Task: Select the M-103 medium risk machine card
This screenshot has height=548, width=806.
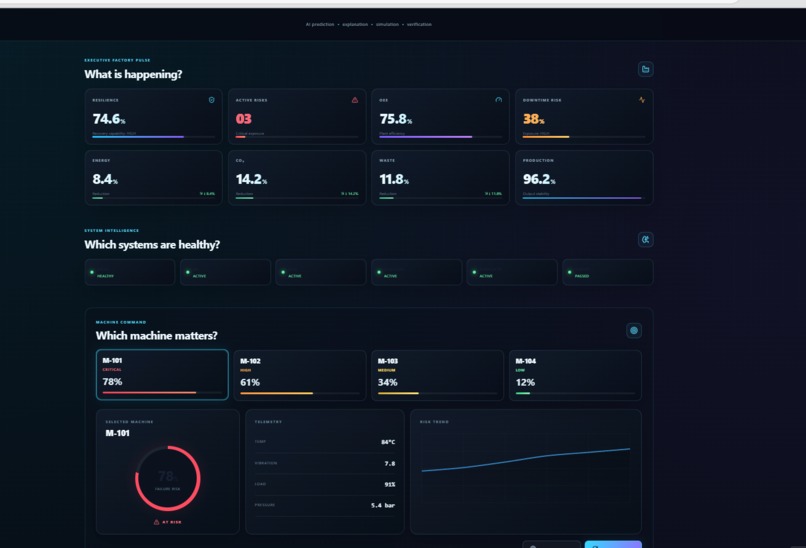Action: pyautogui.click(x=437, y=375)
